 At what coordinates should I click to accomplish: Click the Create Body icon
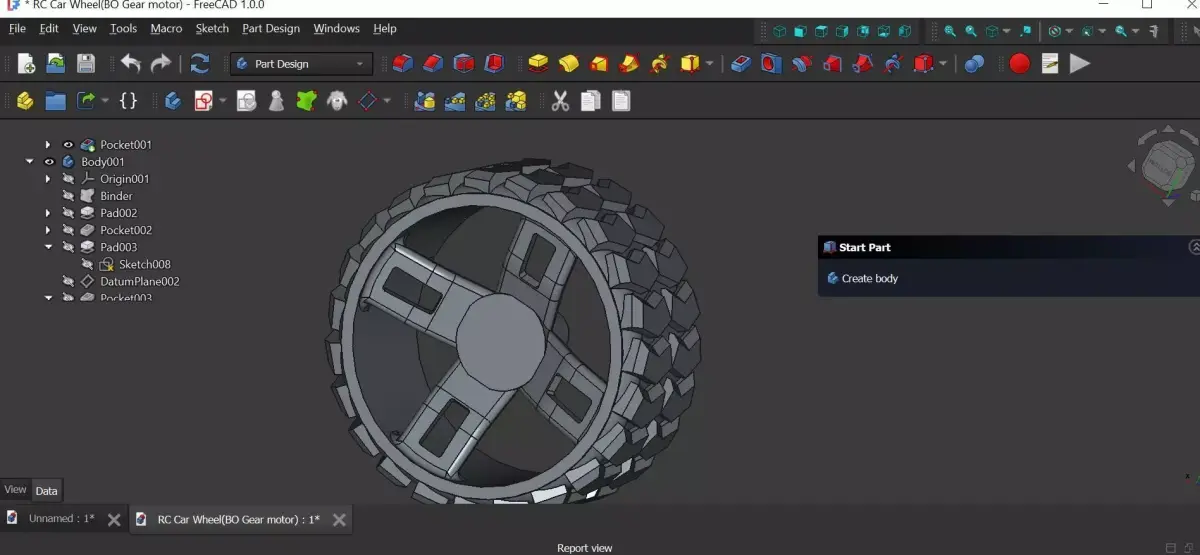[x=173, y=101]
